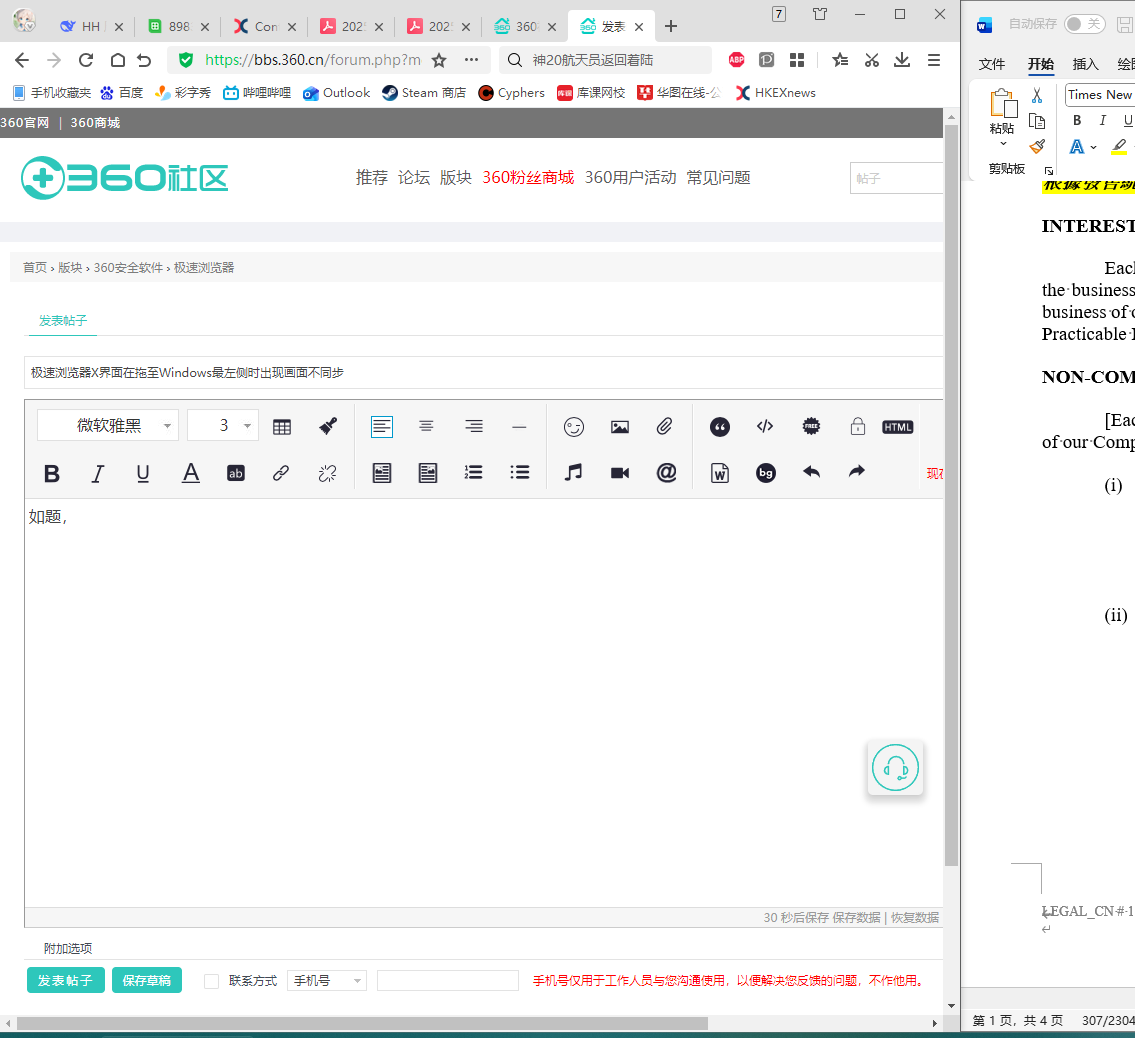This screenshot has width=1135, height=1038.
Task: Open the 微软雅黑 font dropdown
Action: [x=108, y=426]
